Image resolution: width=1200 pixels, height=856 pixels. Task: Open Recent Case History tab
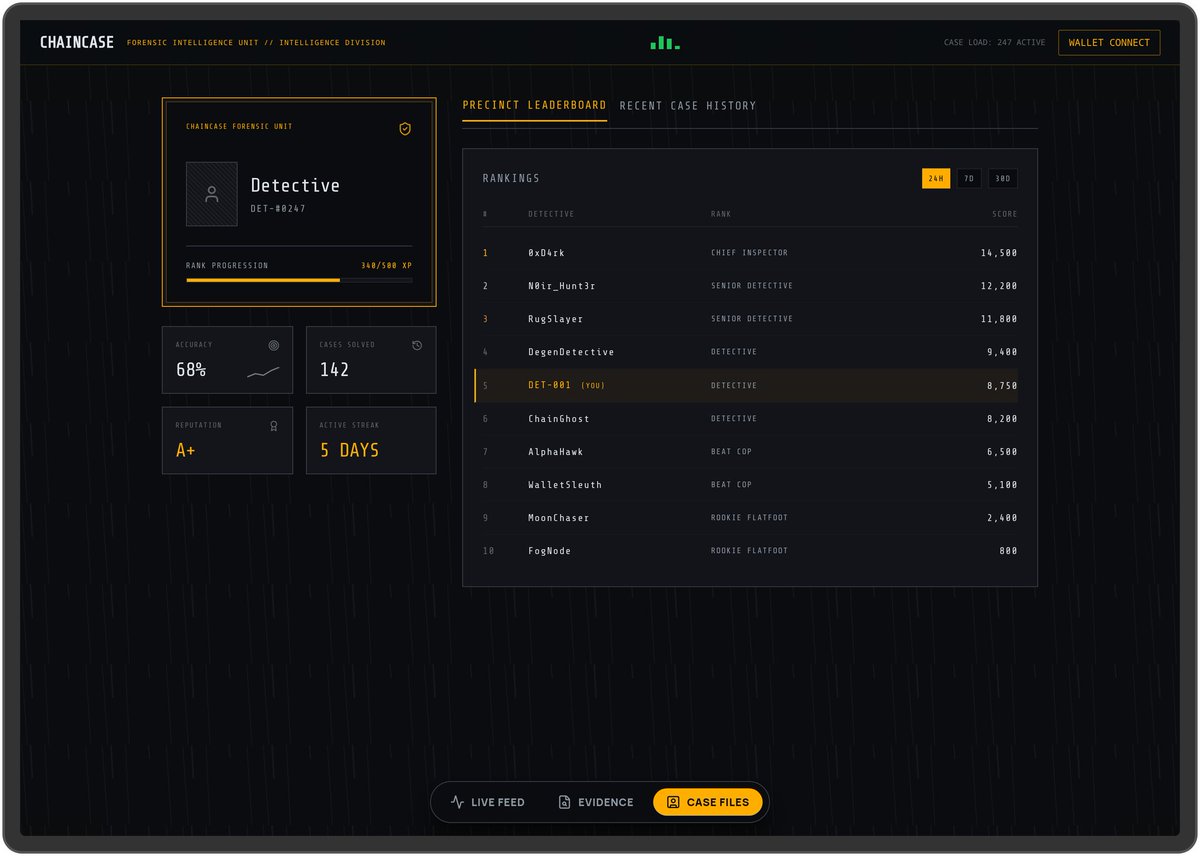(688, 105)
